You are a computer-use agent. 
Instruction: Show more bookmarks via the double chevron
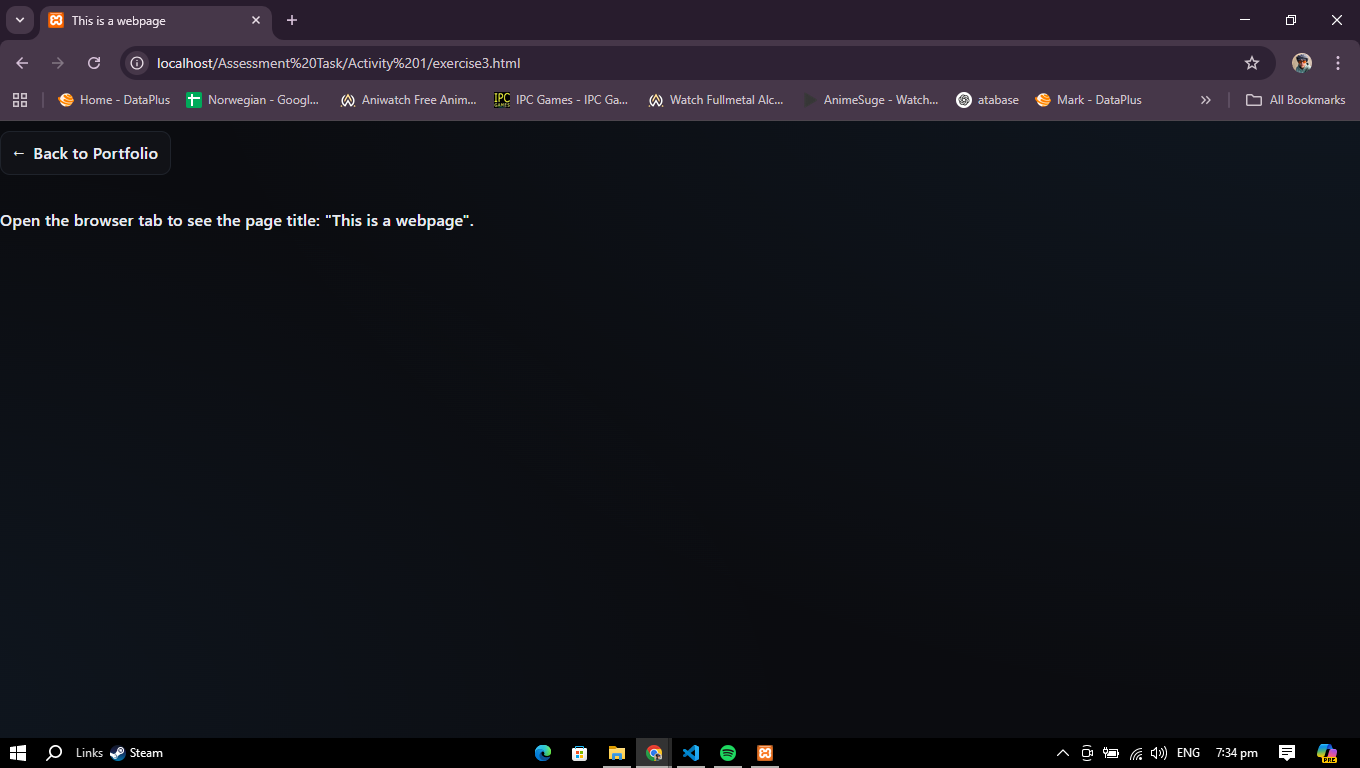(x=1205, y=100)
